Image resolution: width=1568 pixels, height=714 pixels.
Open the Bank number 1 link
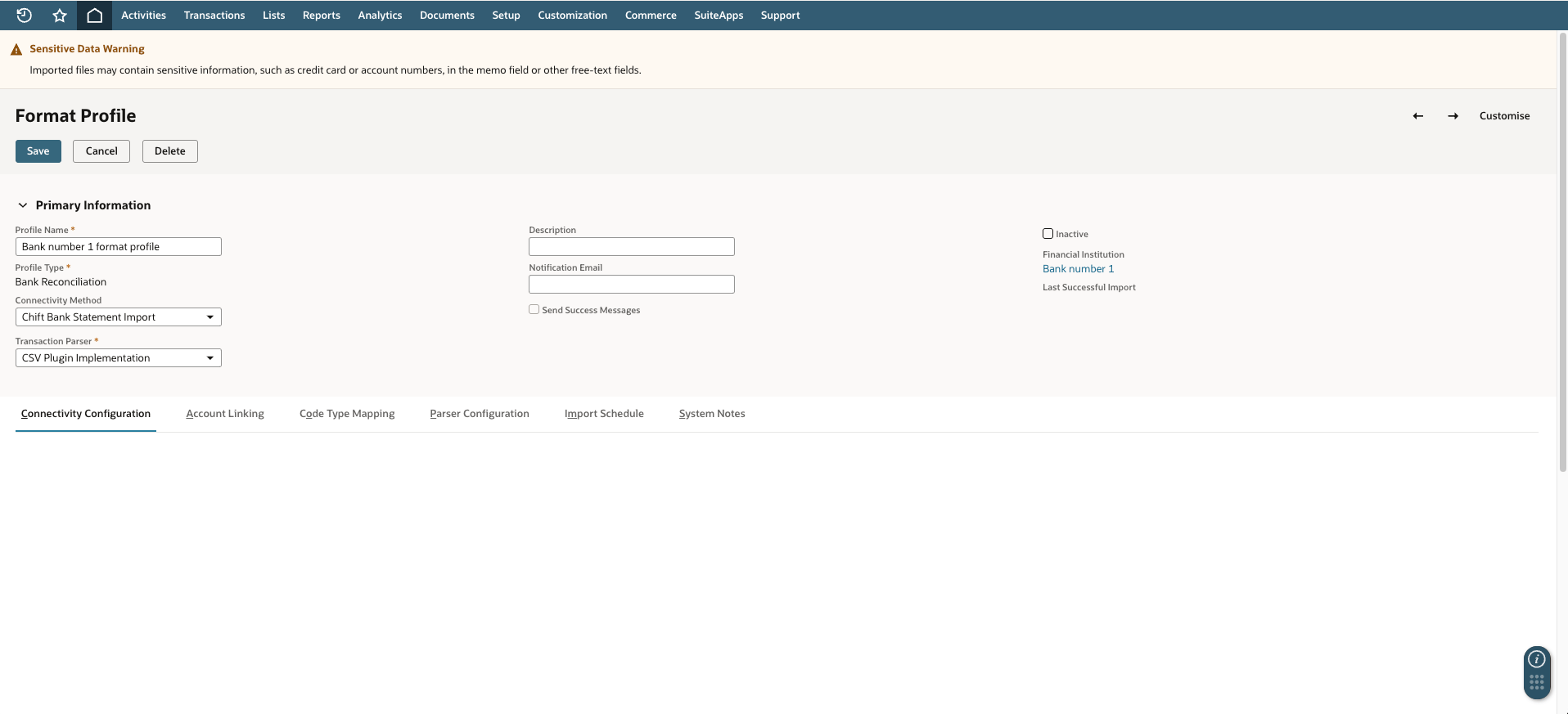pos(1079,269)
